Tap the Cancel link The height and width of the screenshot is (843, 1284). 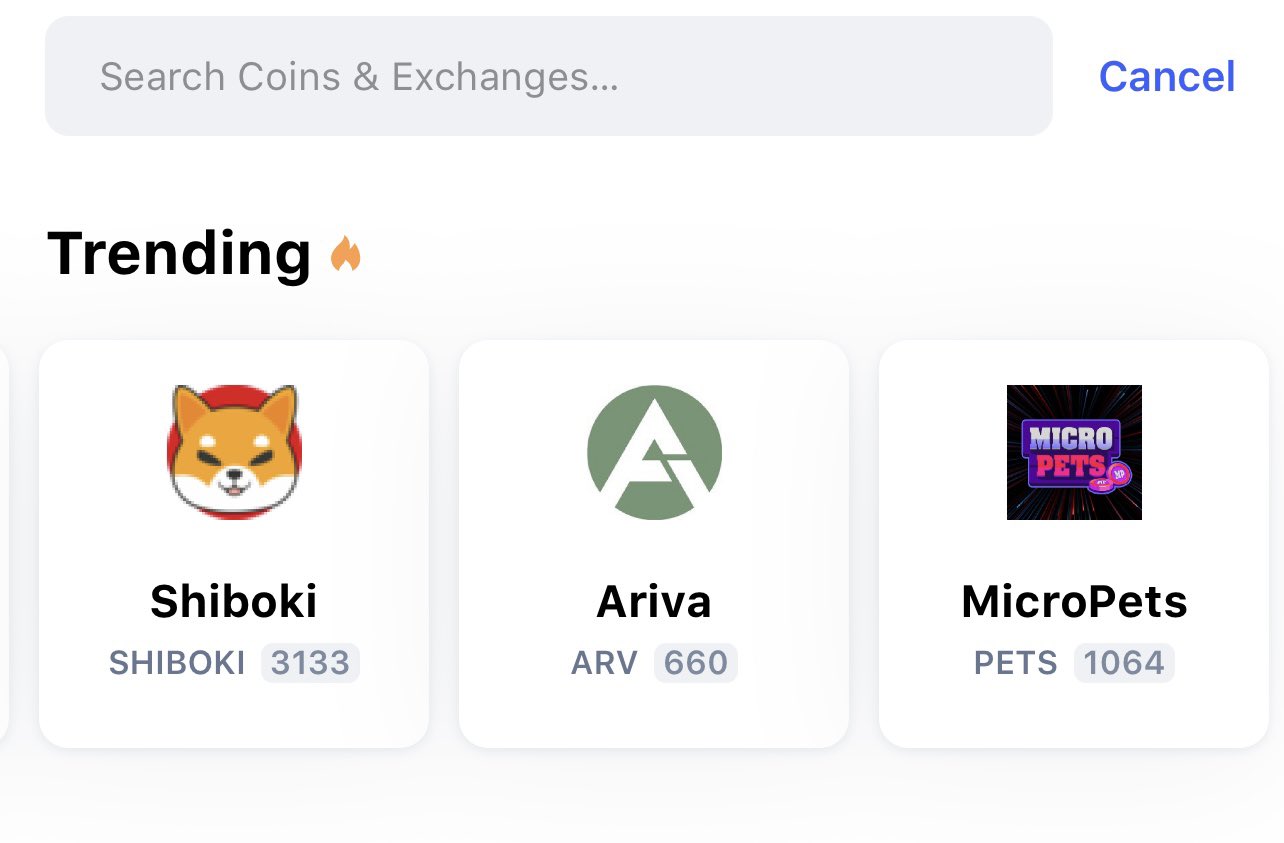(1167, 76)
